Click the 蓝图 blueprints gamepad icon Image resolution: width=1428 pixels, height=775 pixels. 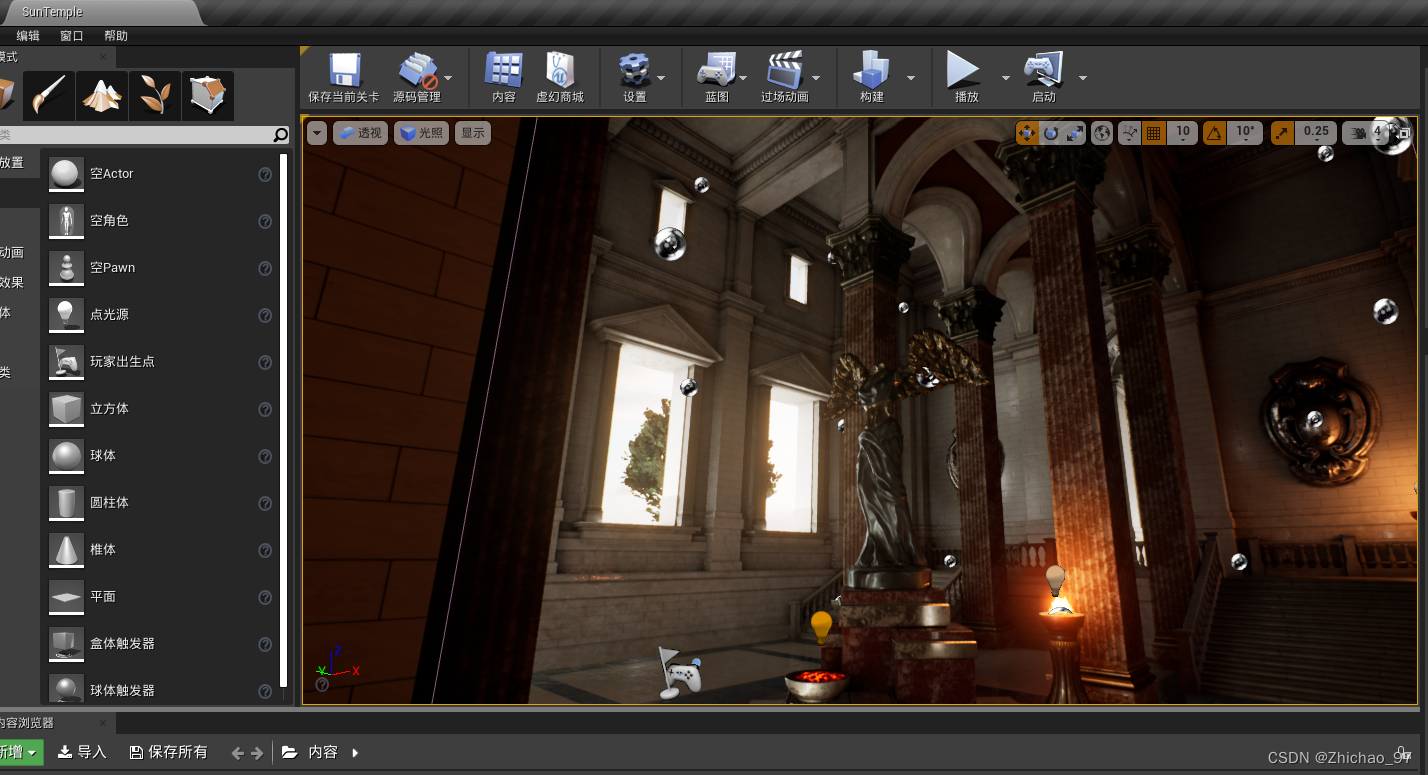716,78
